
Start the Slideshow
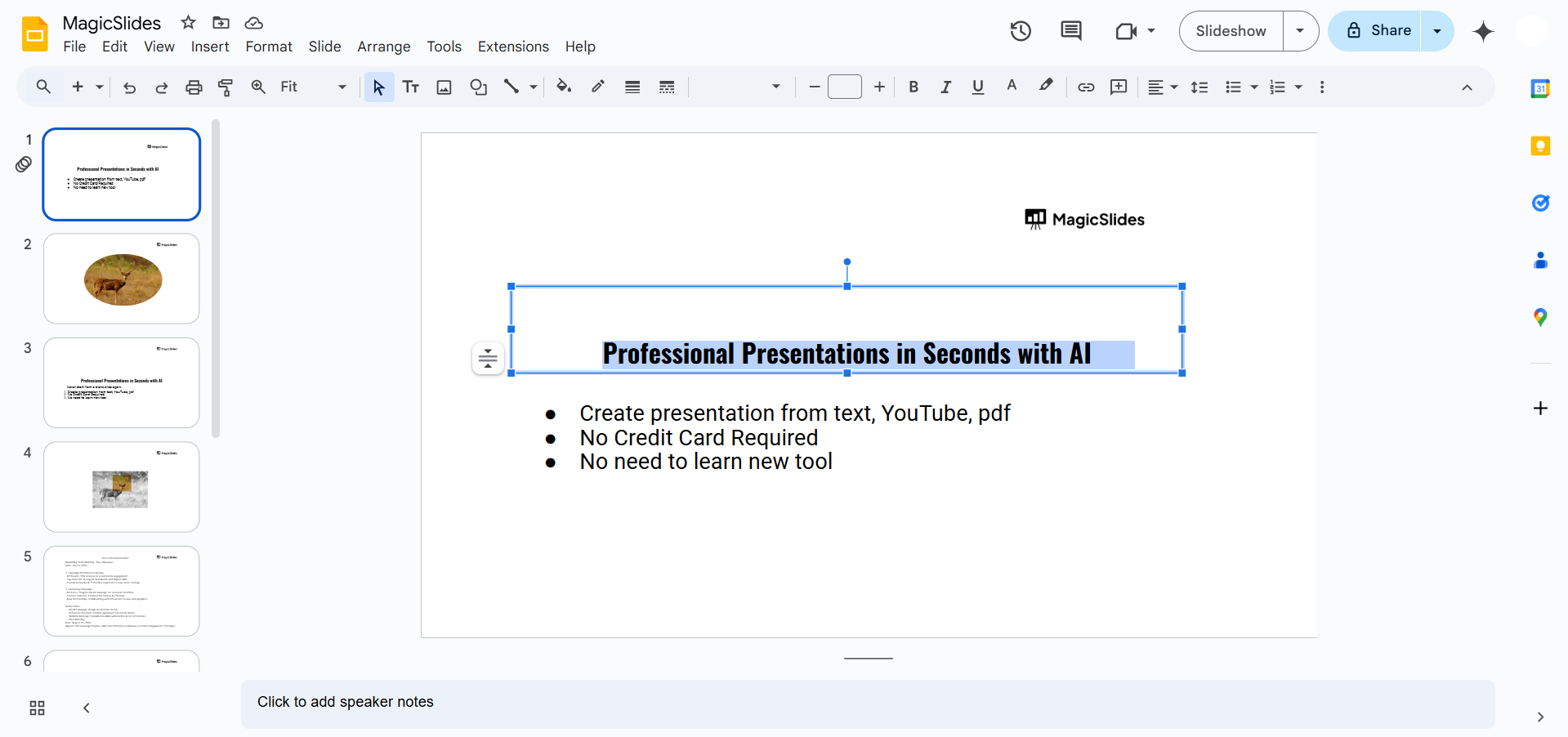pyautogui.click(x=1231, y=31)
